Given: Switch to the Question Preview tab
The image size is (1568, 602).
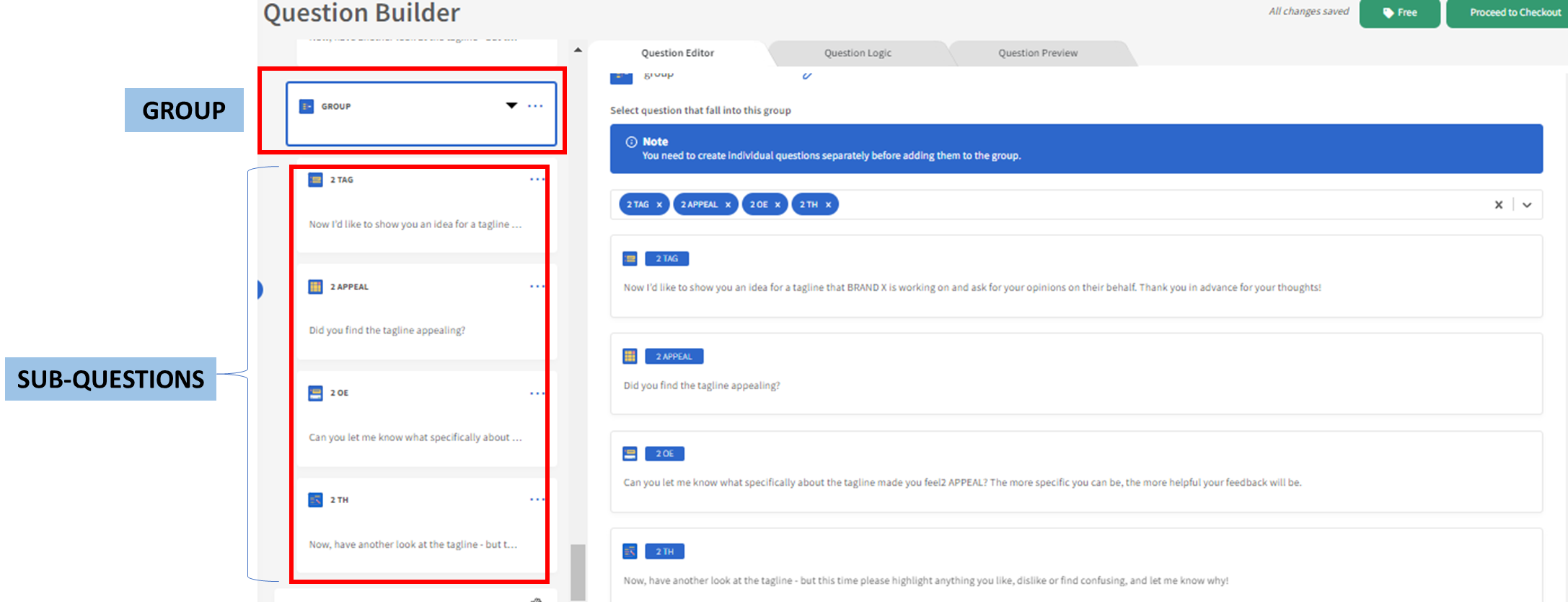Looking at the screenshot, I should click(x=1038, y=53).
